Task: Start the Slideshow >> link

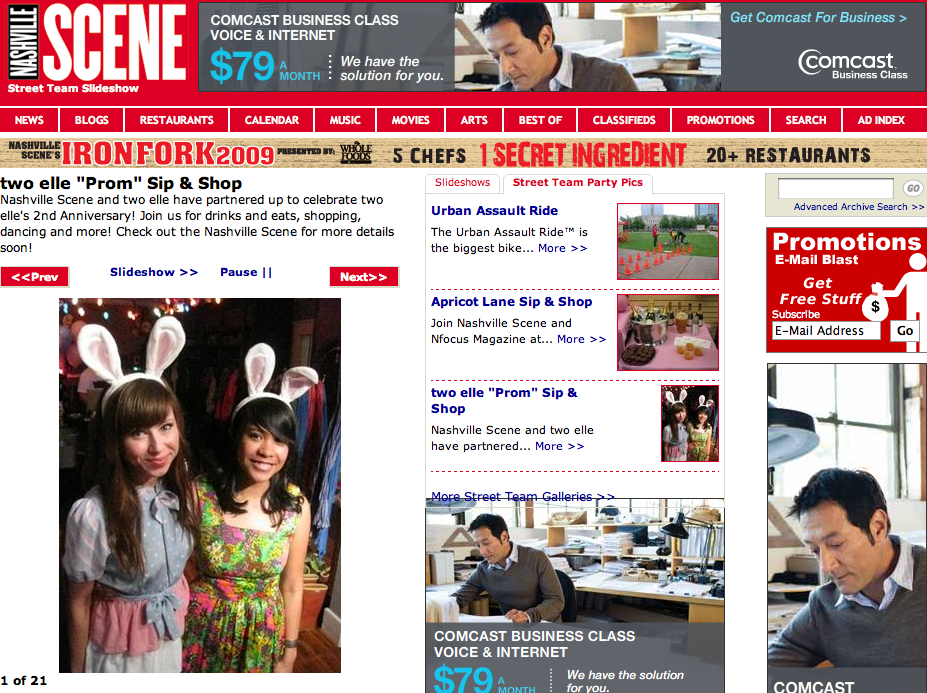Action: pos(154,272)
